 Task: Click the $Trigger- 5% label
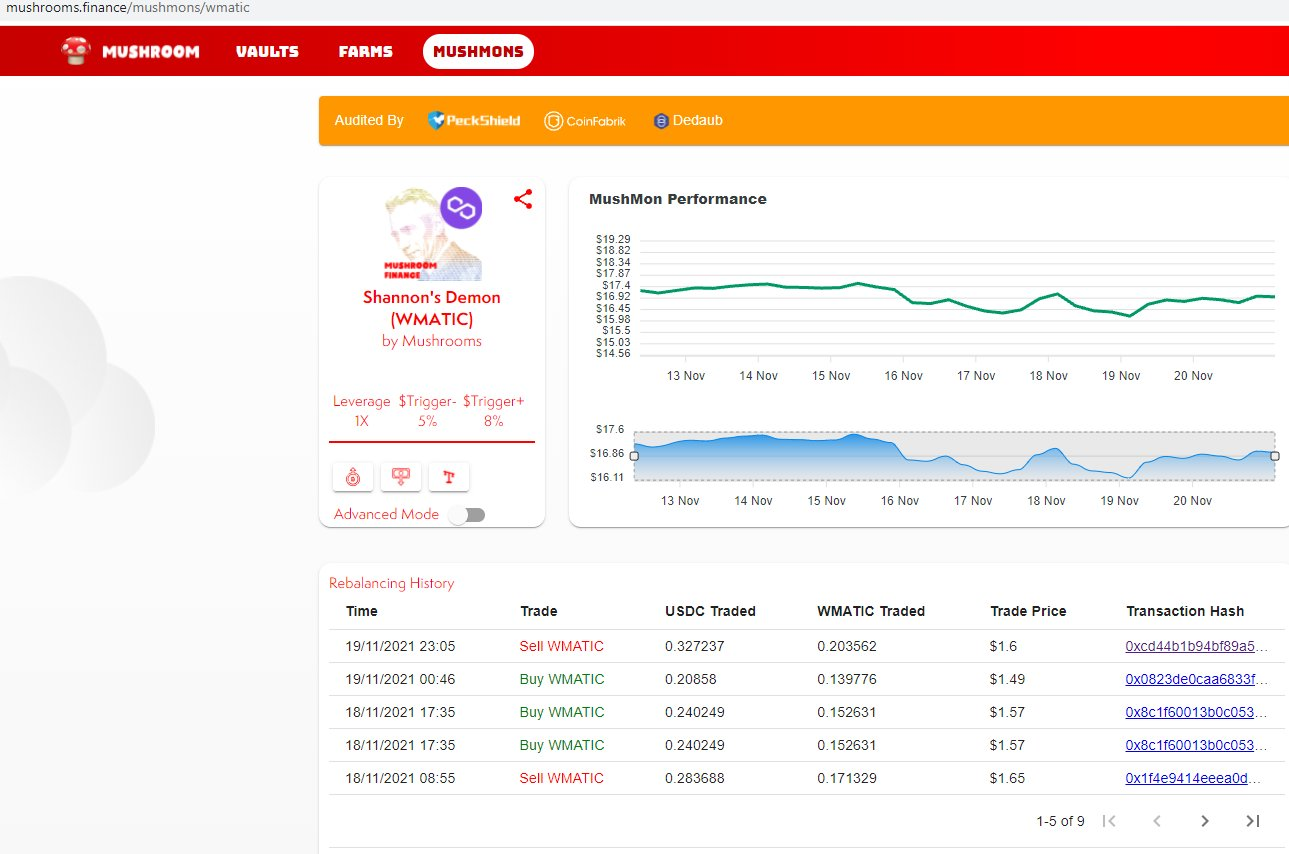427,411
